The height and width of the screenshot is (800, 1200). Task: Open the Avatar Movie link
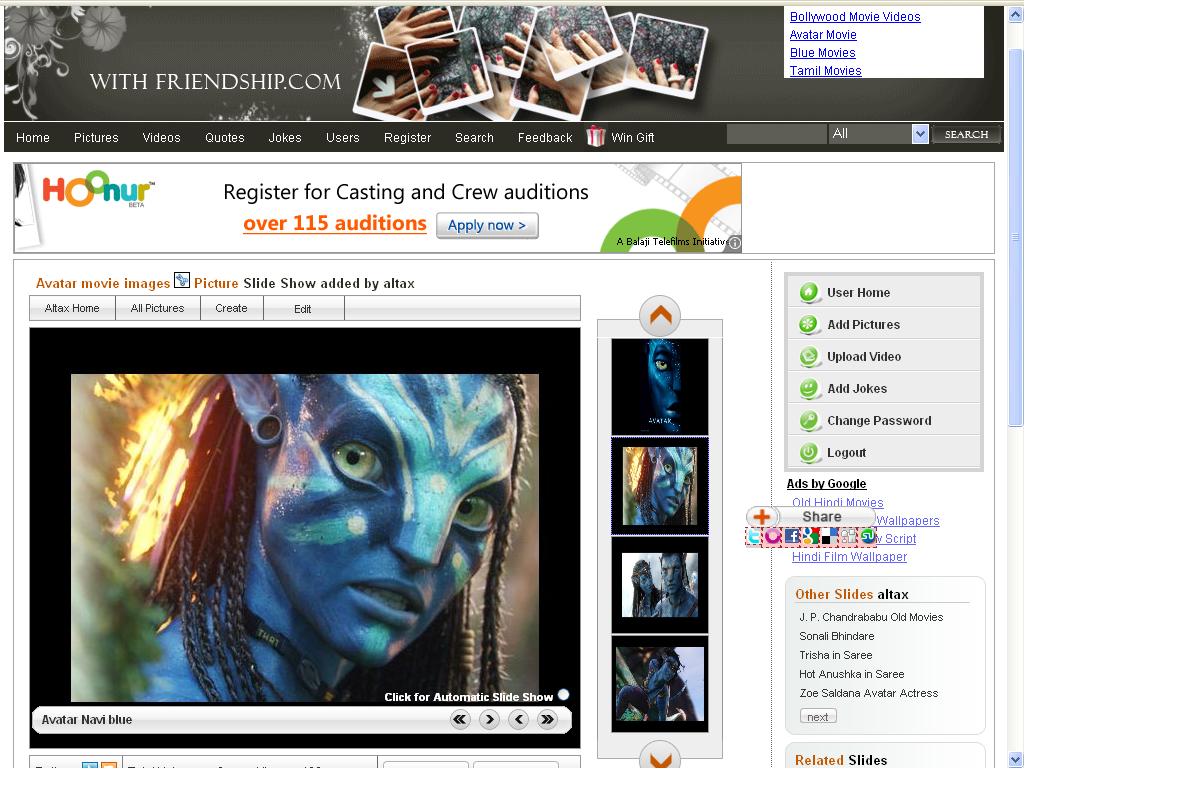(823, 35)
